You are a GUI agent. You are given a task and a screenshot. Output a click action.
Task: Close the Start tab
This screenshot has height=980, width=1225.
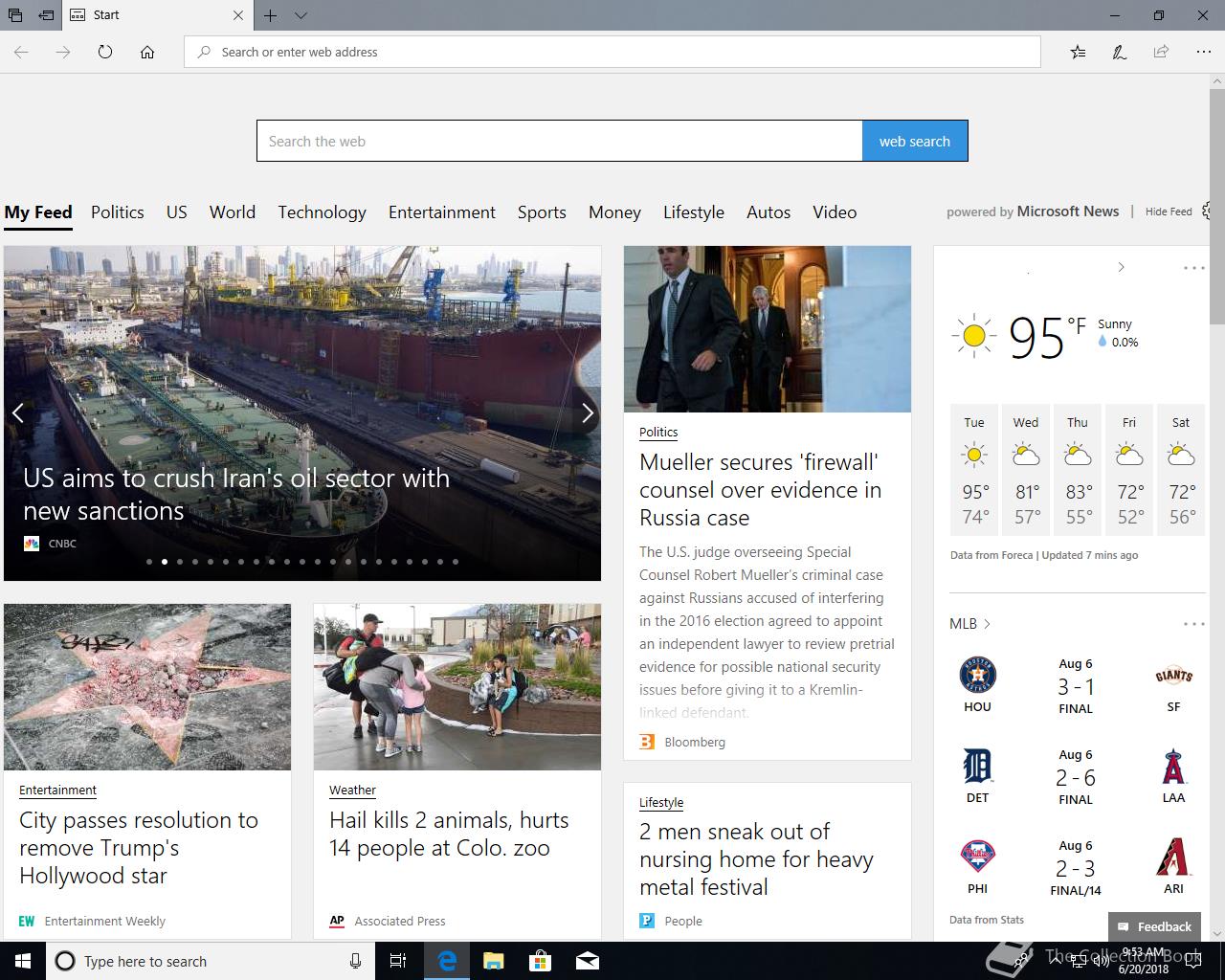tap(238, 15)
